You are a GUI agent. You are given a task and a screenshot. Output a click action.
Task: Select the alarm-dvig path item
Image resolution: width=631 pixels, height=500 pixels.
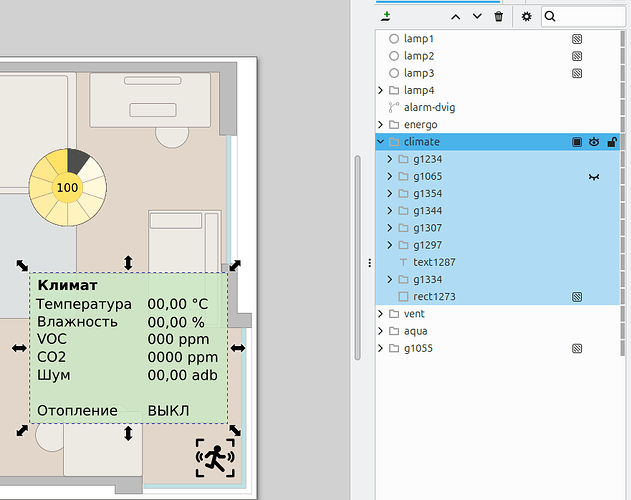pyautogui.click(x=429, y=108)
